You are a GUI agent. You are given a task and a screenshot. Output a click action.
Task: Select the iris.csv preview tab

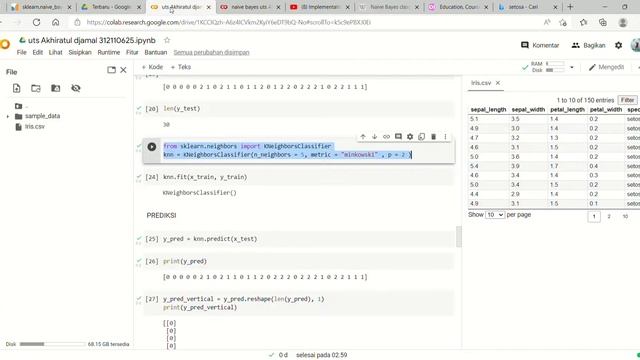[x=481, y=83]
